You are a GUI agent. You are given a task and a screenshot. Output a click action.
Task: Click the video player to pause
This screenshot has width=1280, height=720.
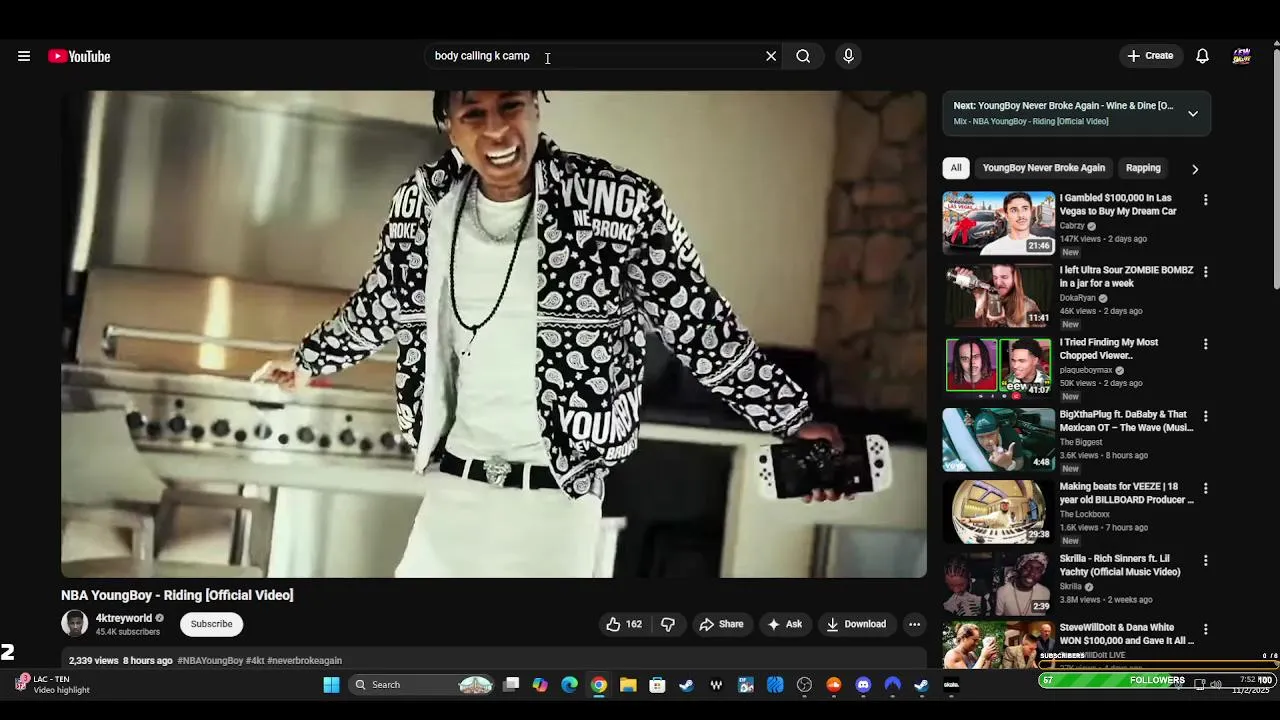click(494, 334)
